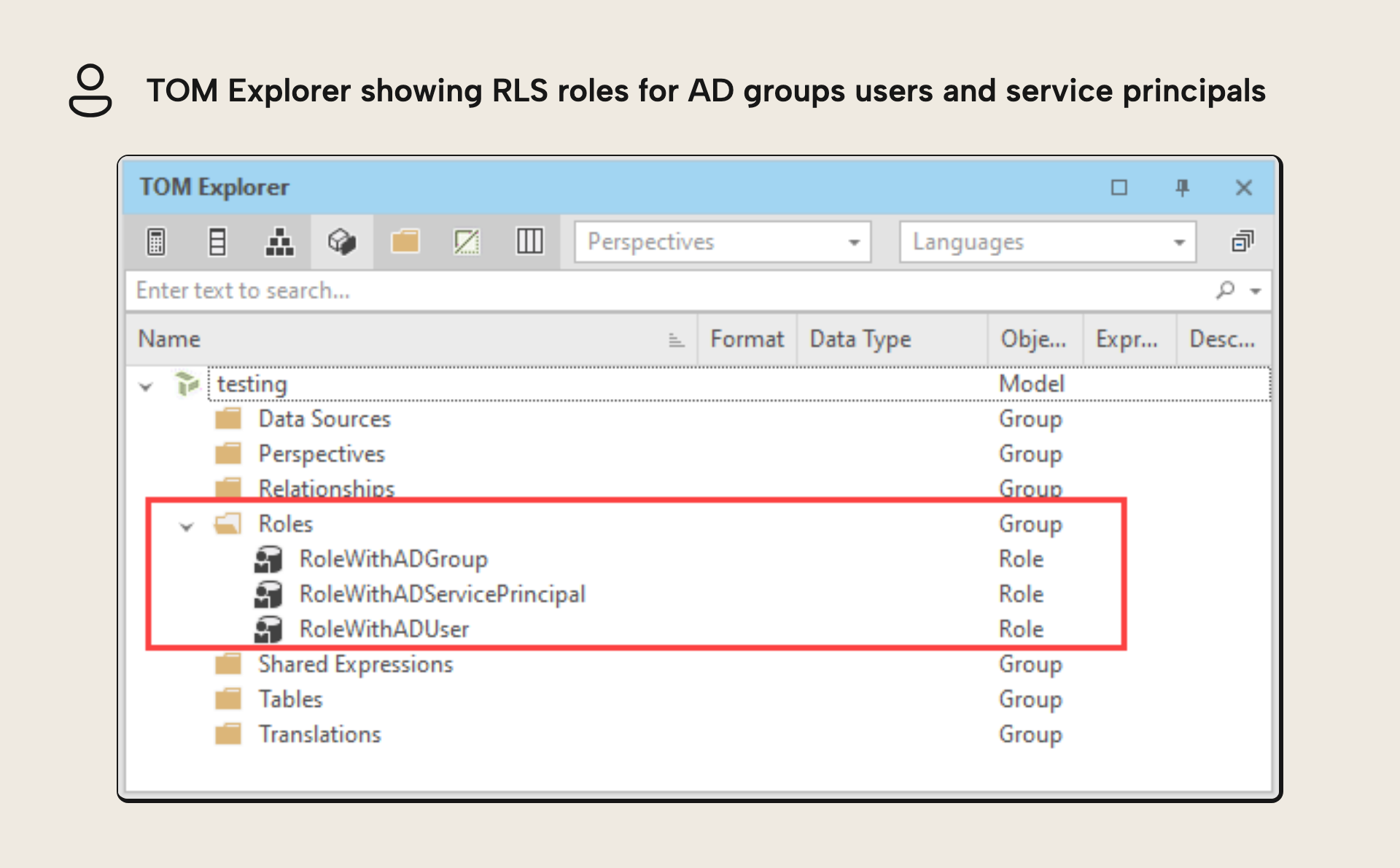Viewport: 1400px width, 868px height.
Task: Select the Data Sources folder
Action: pos(324,419)
